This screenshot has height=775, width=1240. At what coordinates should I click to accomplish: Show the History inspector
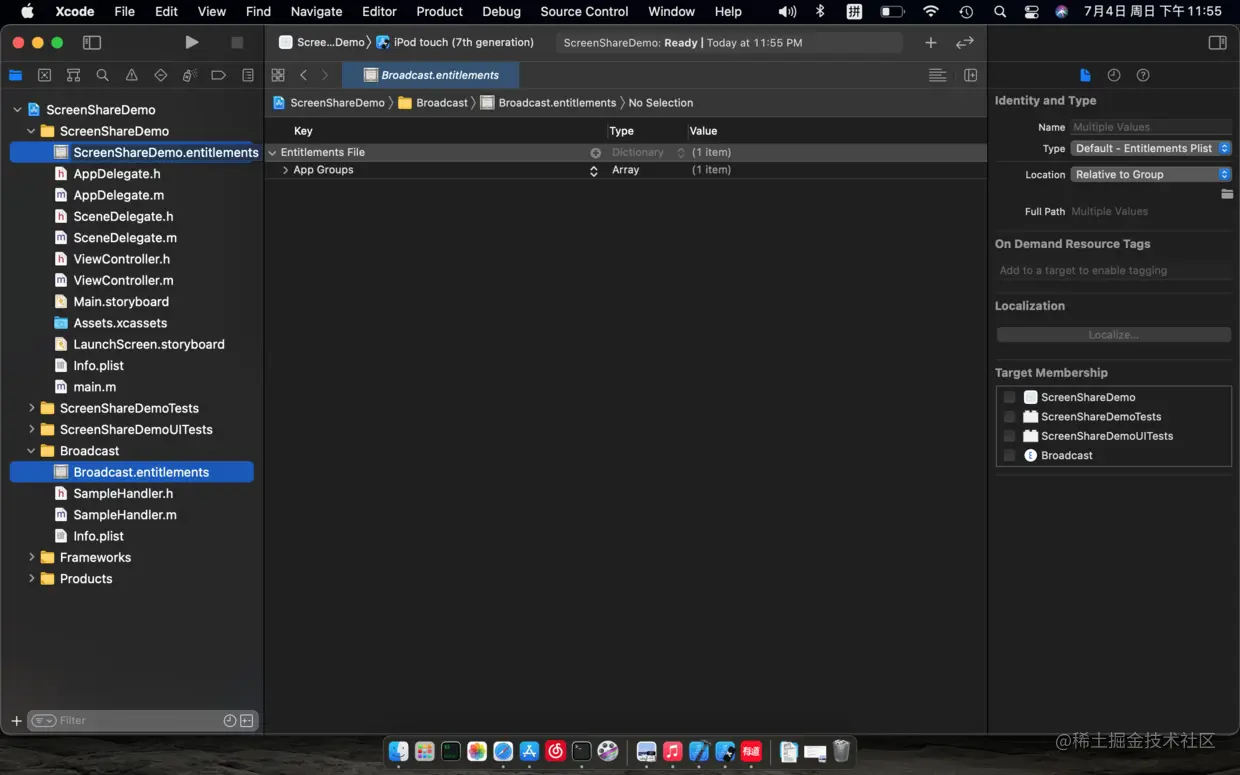coord(1114,75)
